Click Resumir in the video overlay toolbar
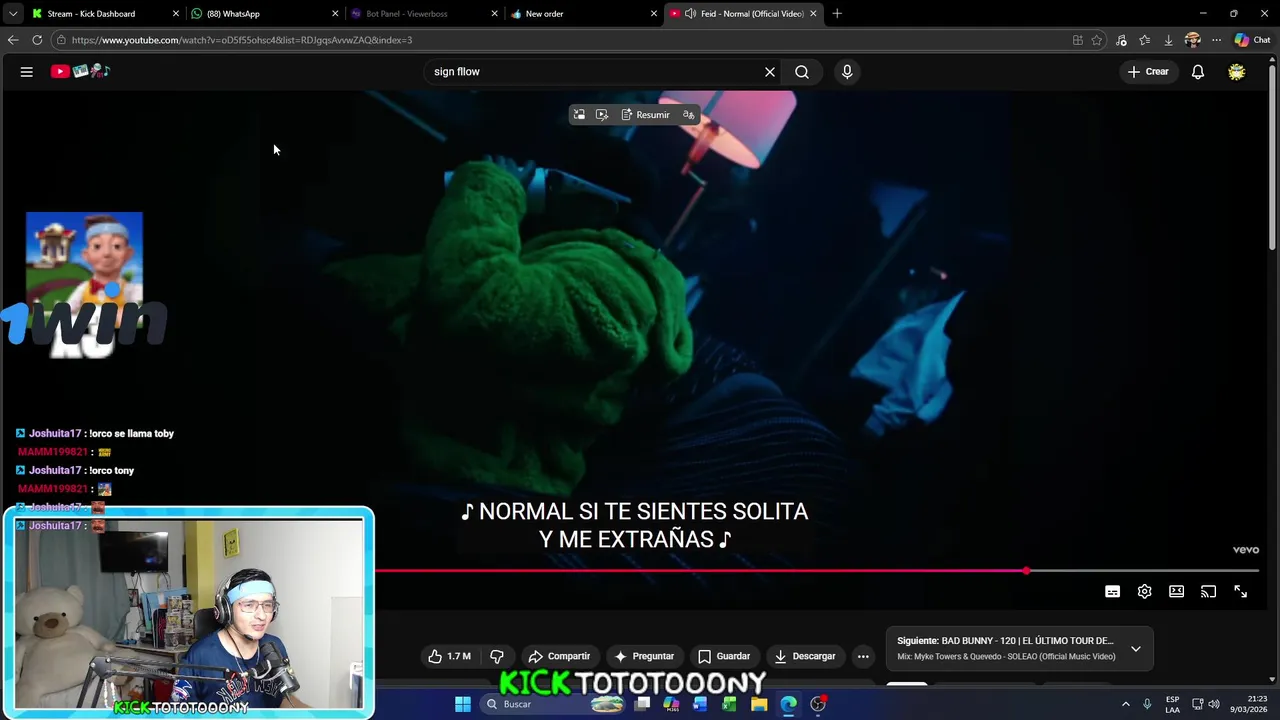 (x=645, y=115)
